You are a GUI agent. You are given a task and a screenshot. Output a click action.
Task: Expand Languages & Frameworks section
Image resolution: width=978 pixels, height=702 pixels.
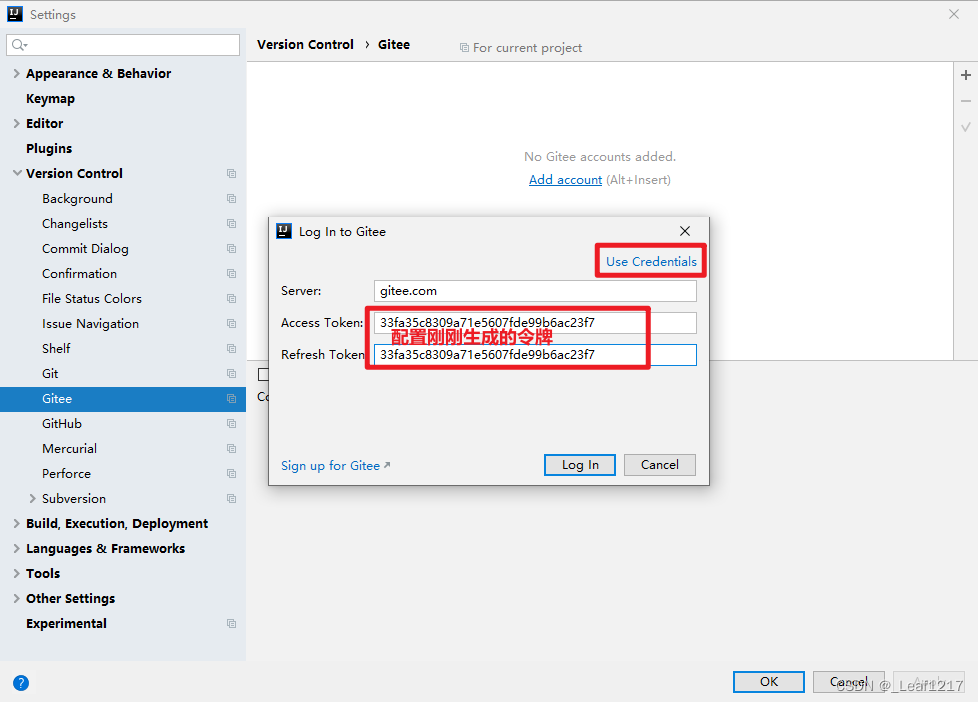point(16,548)
